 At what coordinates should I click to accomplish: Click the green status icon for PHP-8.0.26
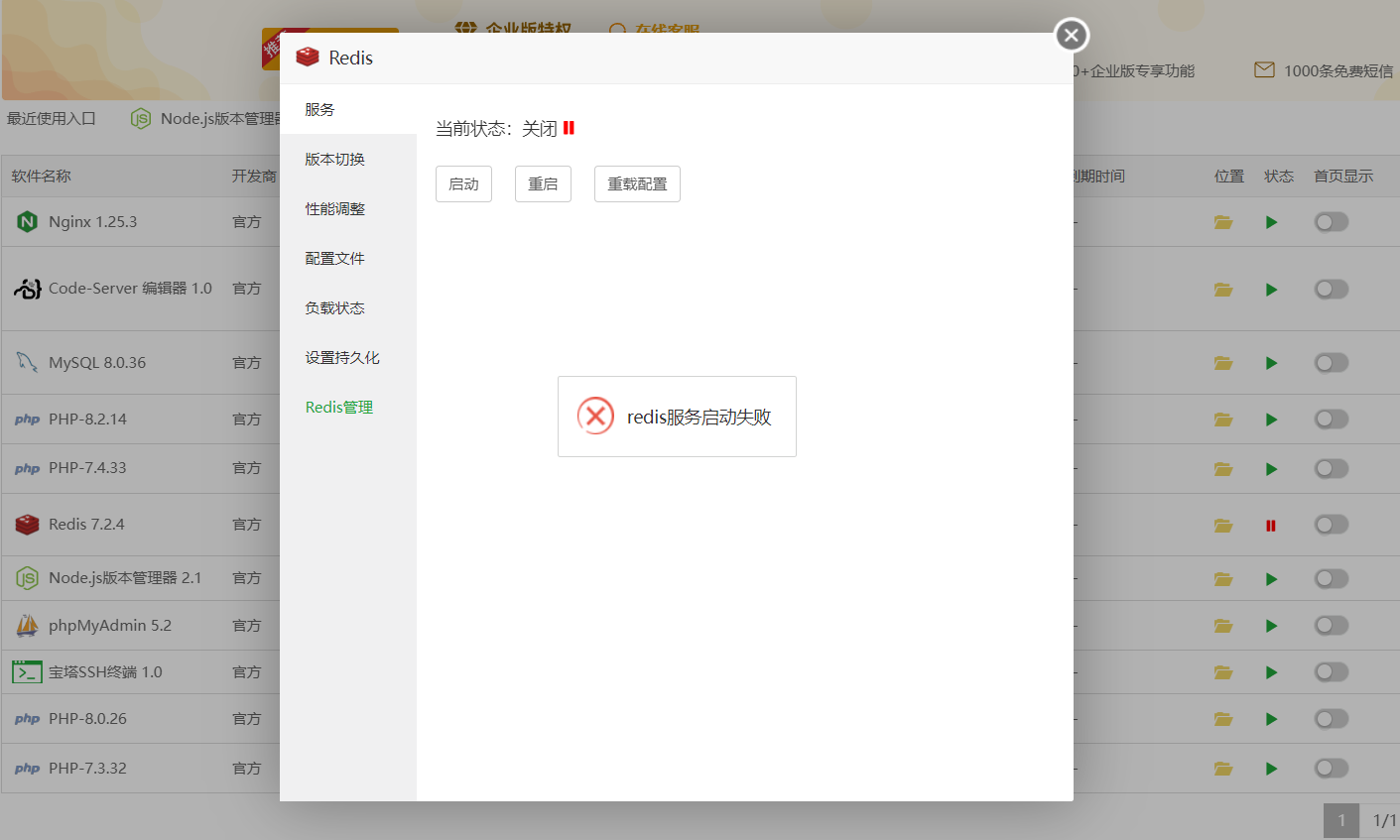pyautogui.click(x=1271, y=719)
